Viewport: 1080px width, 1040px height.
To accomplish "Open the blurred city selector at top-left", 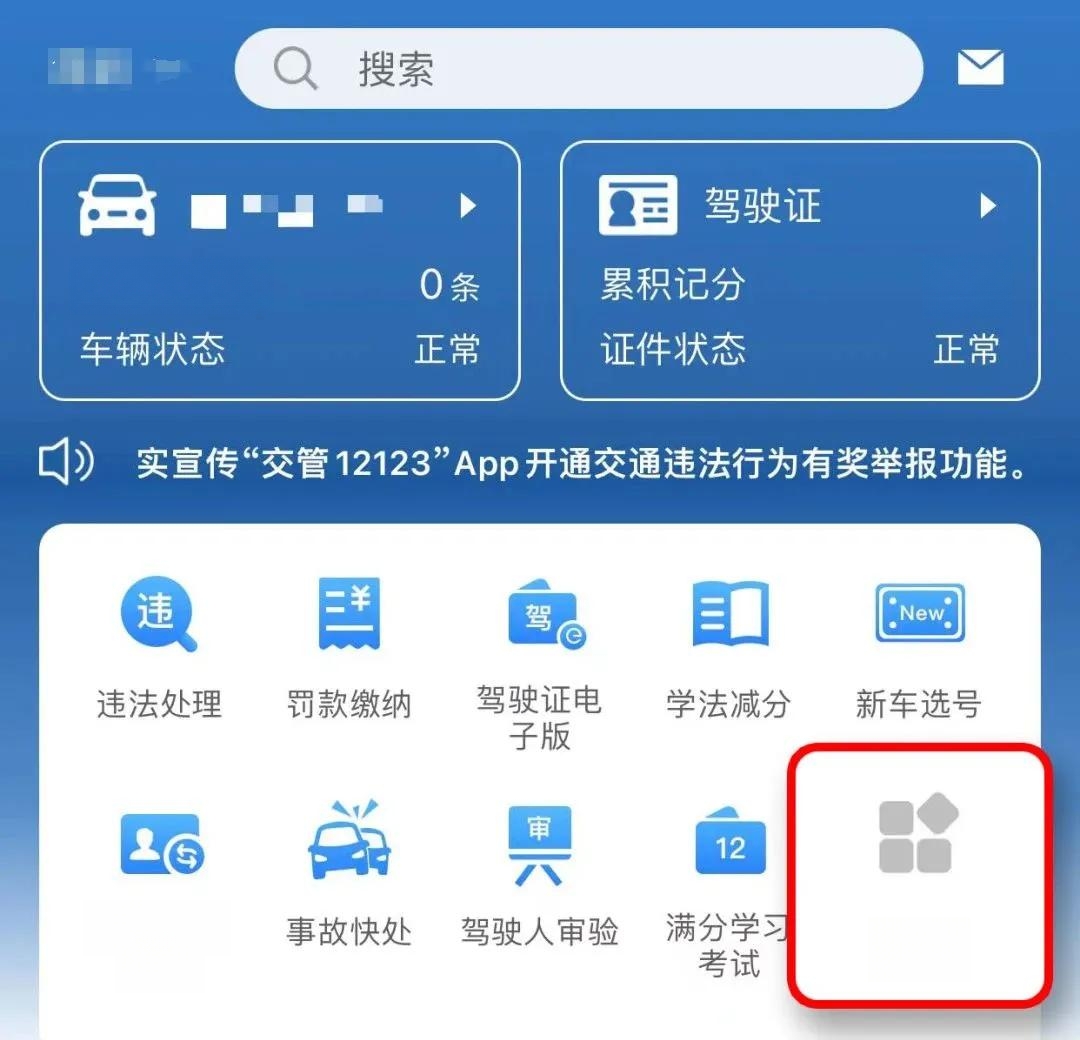I will pos(118,67).
